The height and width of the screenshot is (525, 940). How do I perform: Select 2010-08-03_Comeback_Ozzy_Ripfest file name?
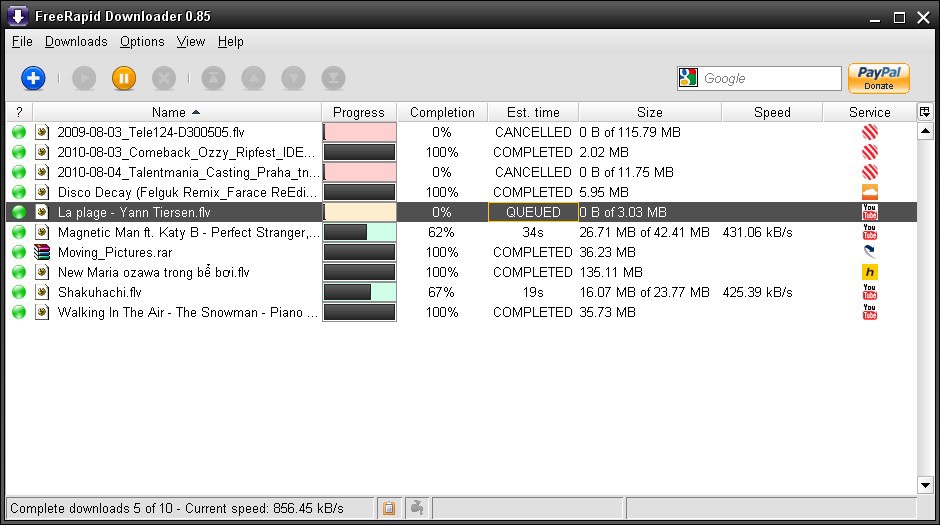[186, 152]
